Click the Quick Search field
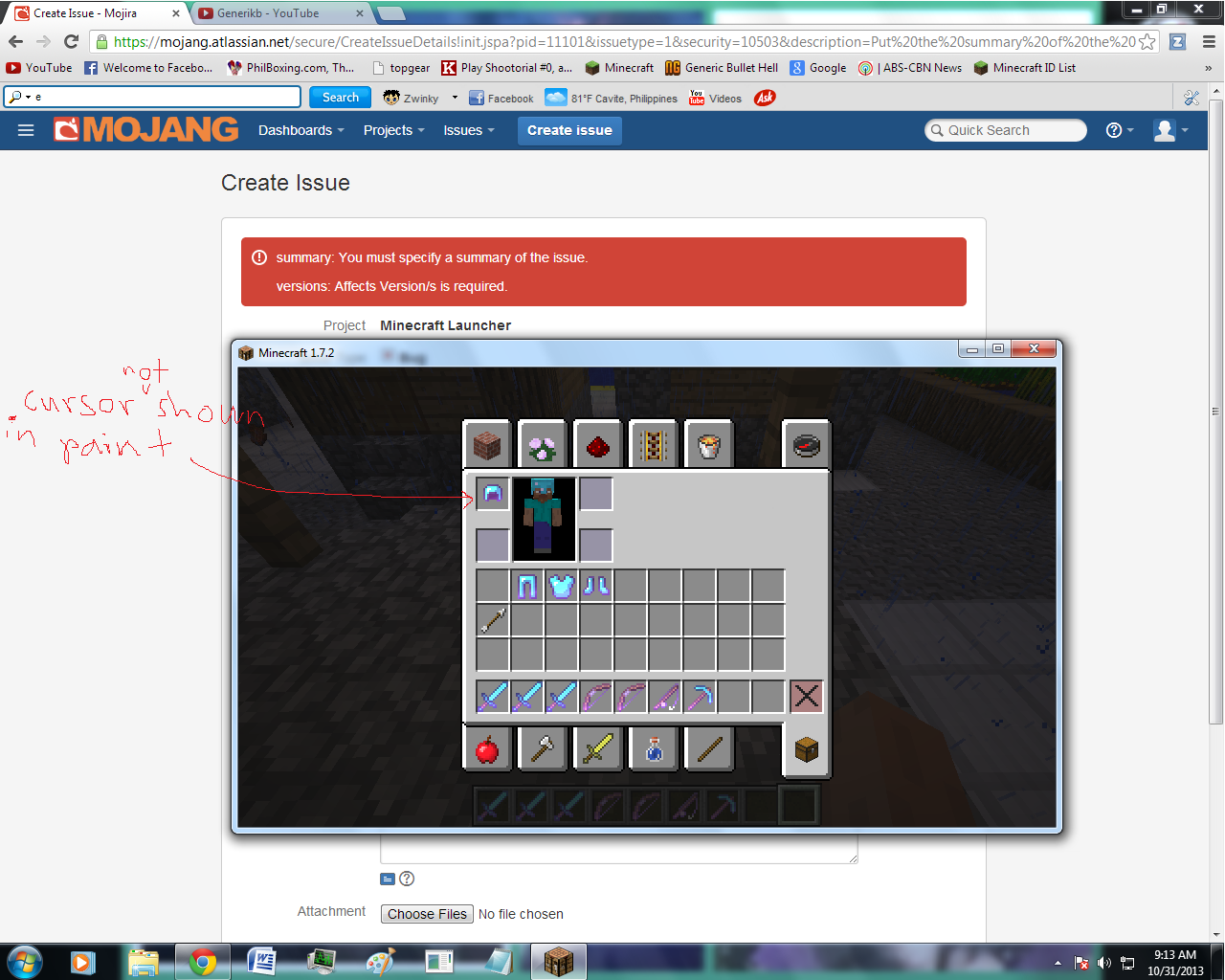This screenshot has width=1225, height=980. [x=1006, y=130]
